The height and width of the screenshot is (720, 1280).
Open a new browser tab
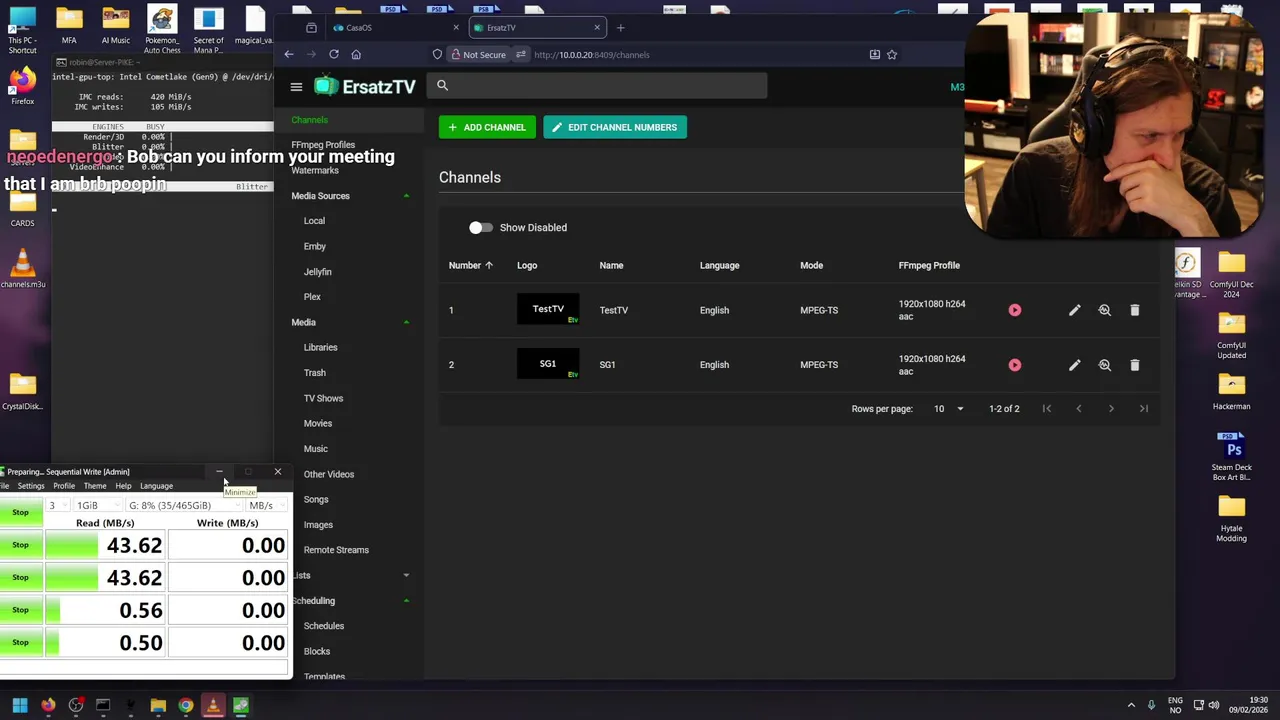(x=620, y=27)
